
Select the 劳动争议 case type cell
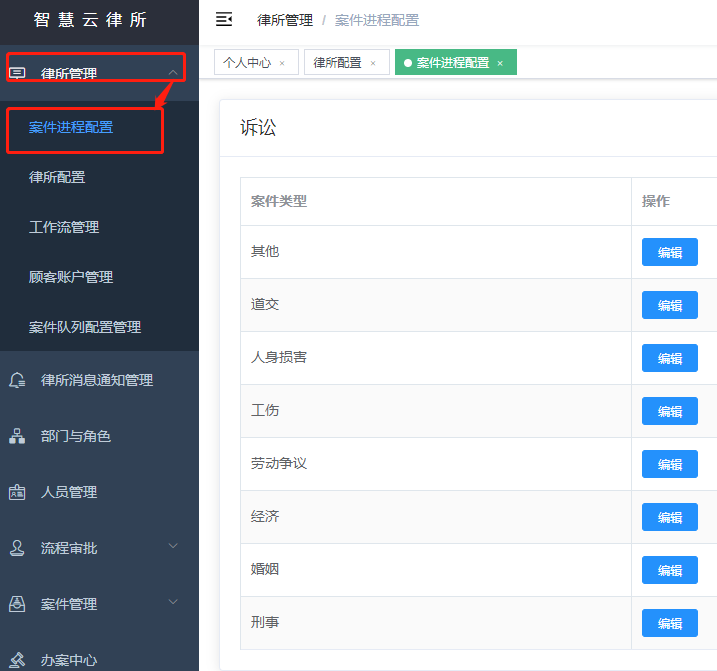pos(436,464)
